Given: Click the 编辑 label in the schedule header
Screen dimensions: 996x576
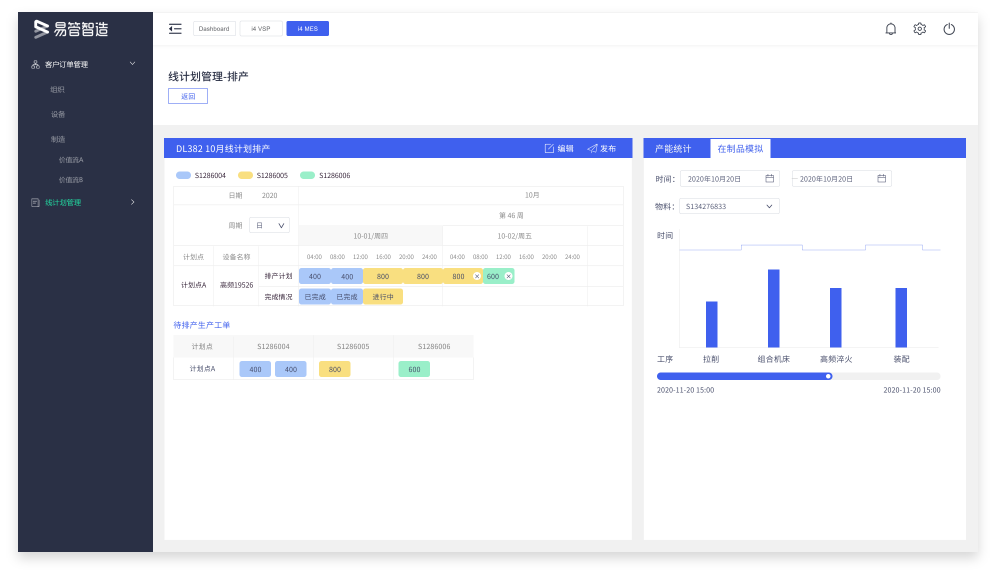Looking at the screenshot, I should (x=565, y=149).
